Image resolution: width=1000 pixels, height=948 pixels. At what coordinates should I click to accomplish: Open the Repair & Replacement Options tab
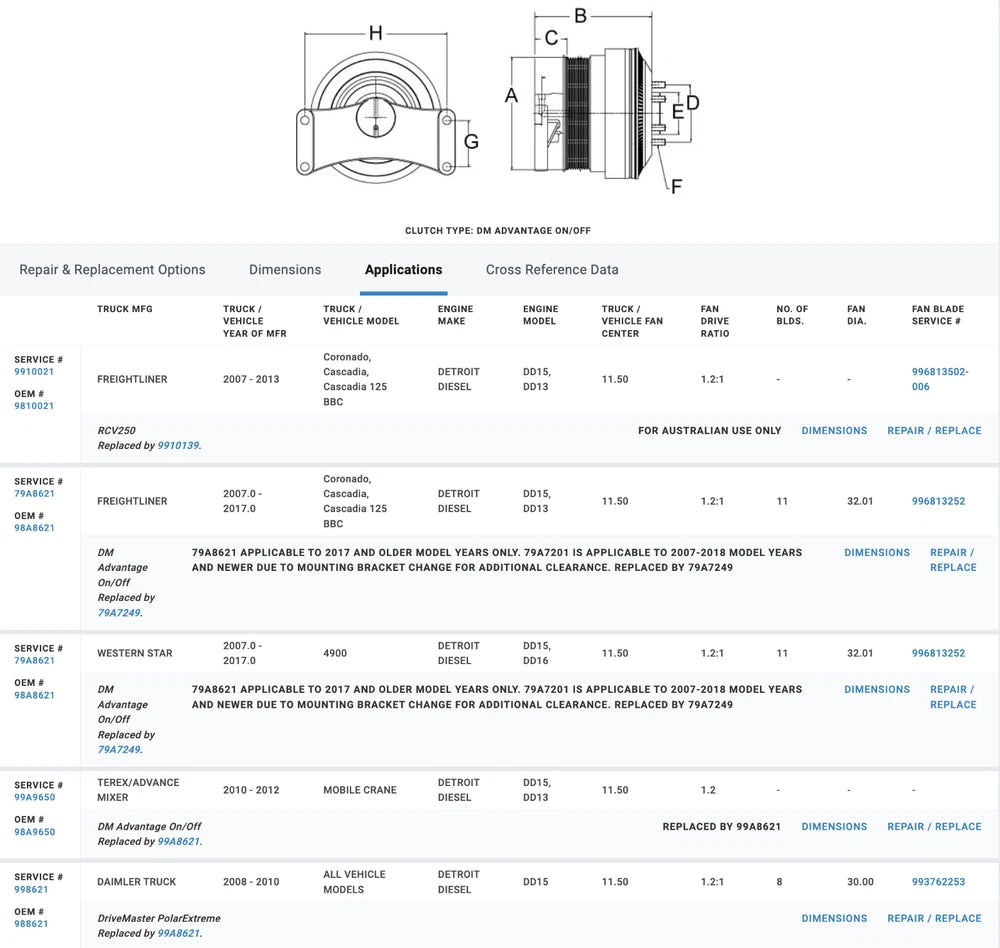[112, 270]
